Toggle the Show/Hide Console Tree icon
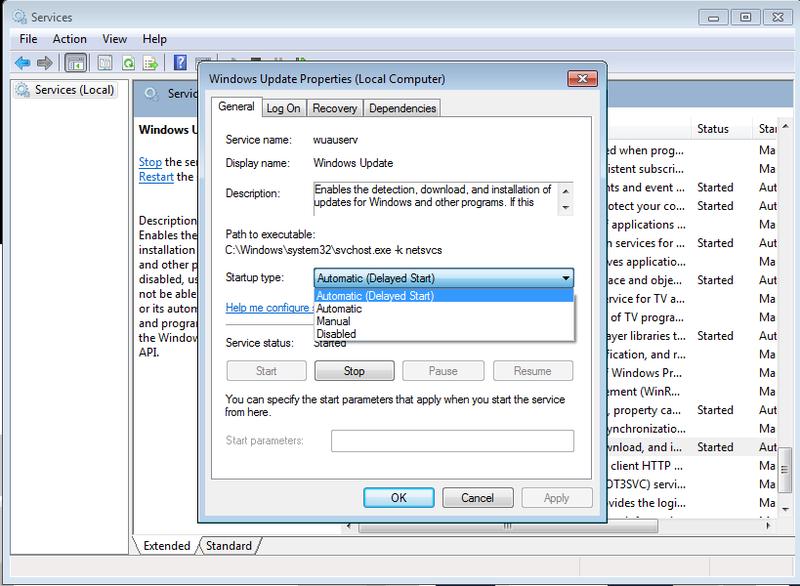The image size is (800, 586). (76, 63)
